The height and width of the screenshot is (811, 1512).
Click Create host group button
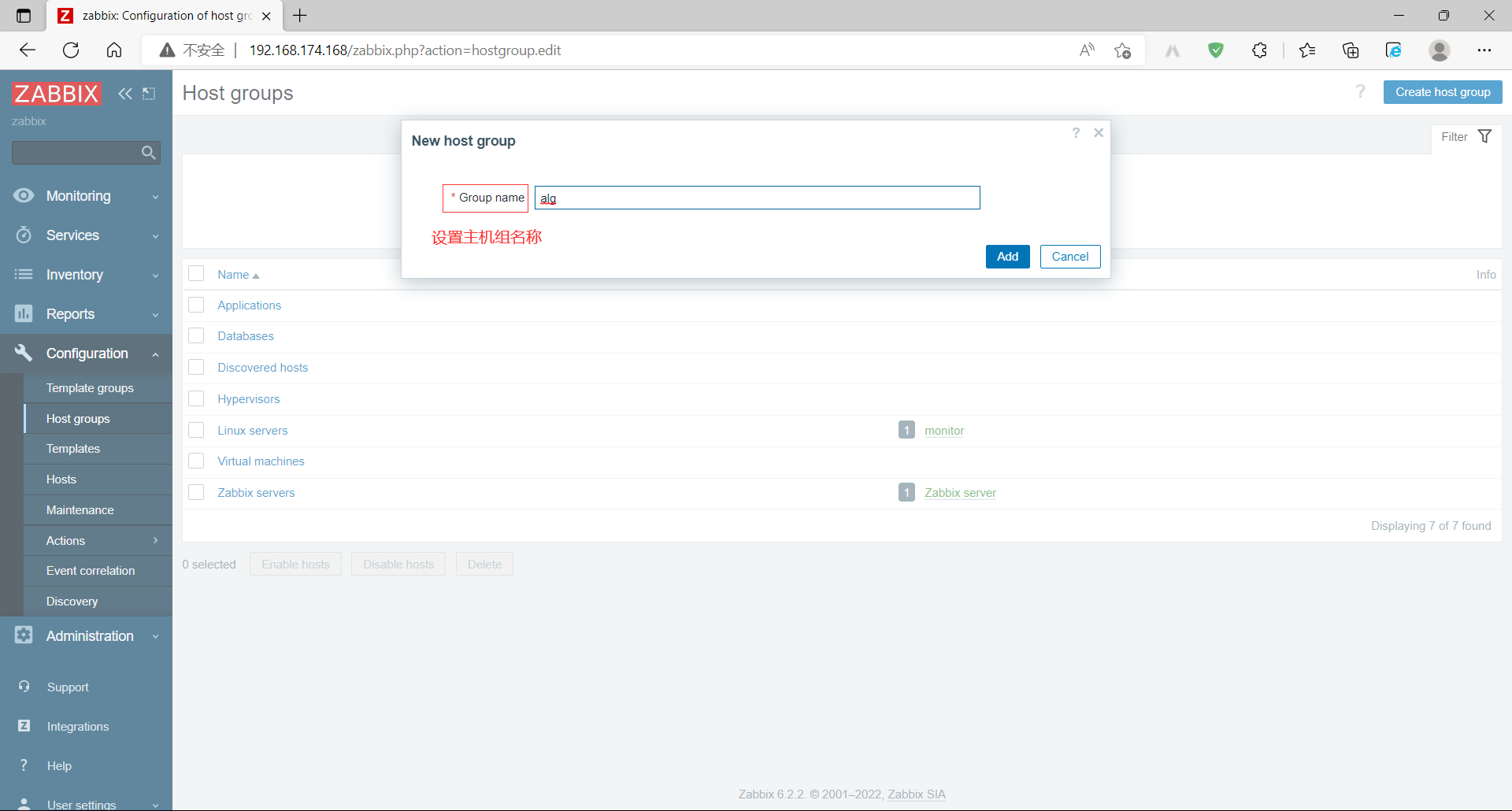click(x=1443, y=92)
